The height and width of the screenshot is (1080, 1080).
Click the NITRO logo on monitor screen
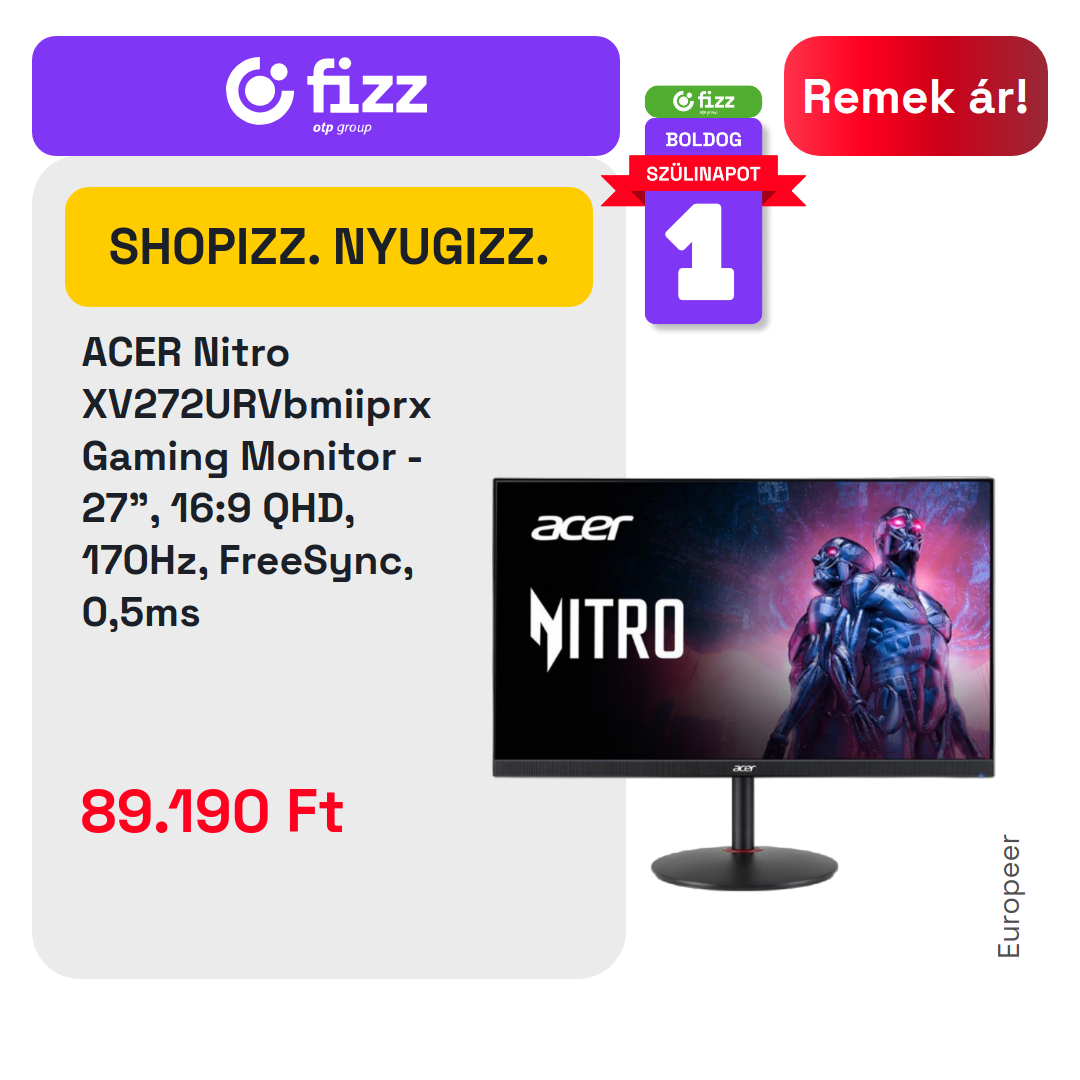click(607, 628)
